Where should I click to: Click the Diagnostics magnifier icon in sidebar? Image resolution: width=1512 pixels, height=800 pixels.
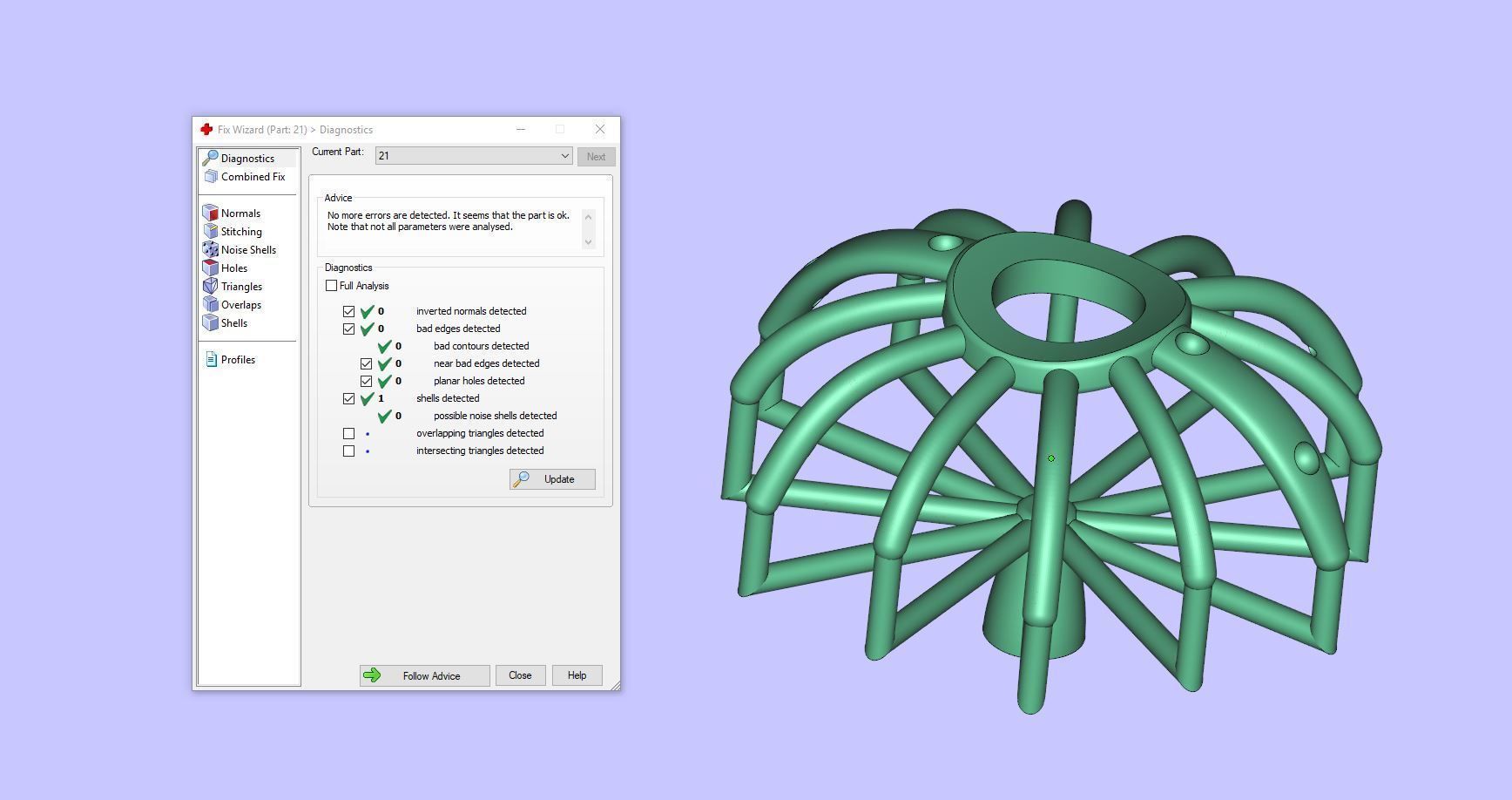(x=210, y=158)
